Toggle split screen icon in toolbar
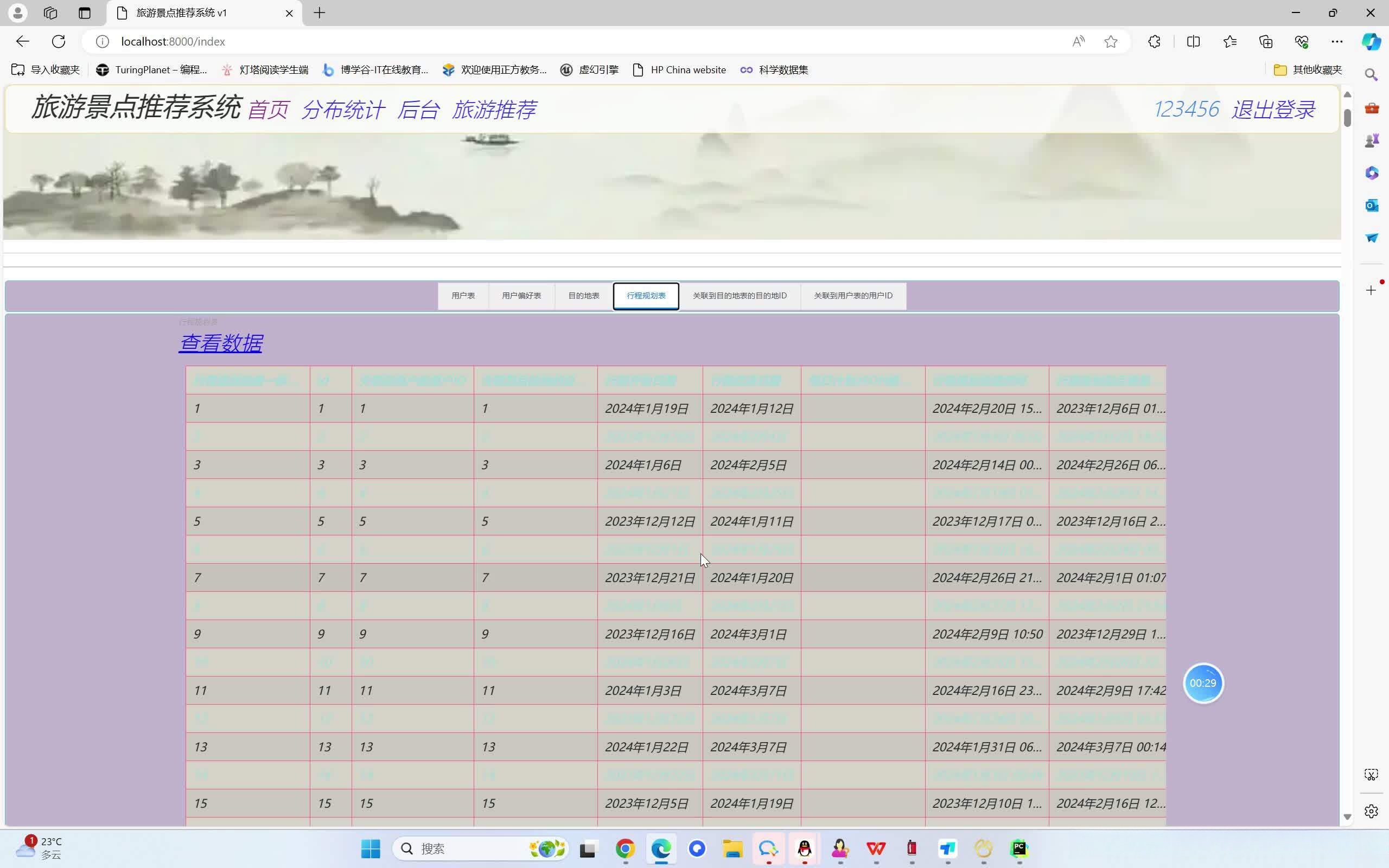 click(x=1193, y=41)
